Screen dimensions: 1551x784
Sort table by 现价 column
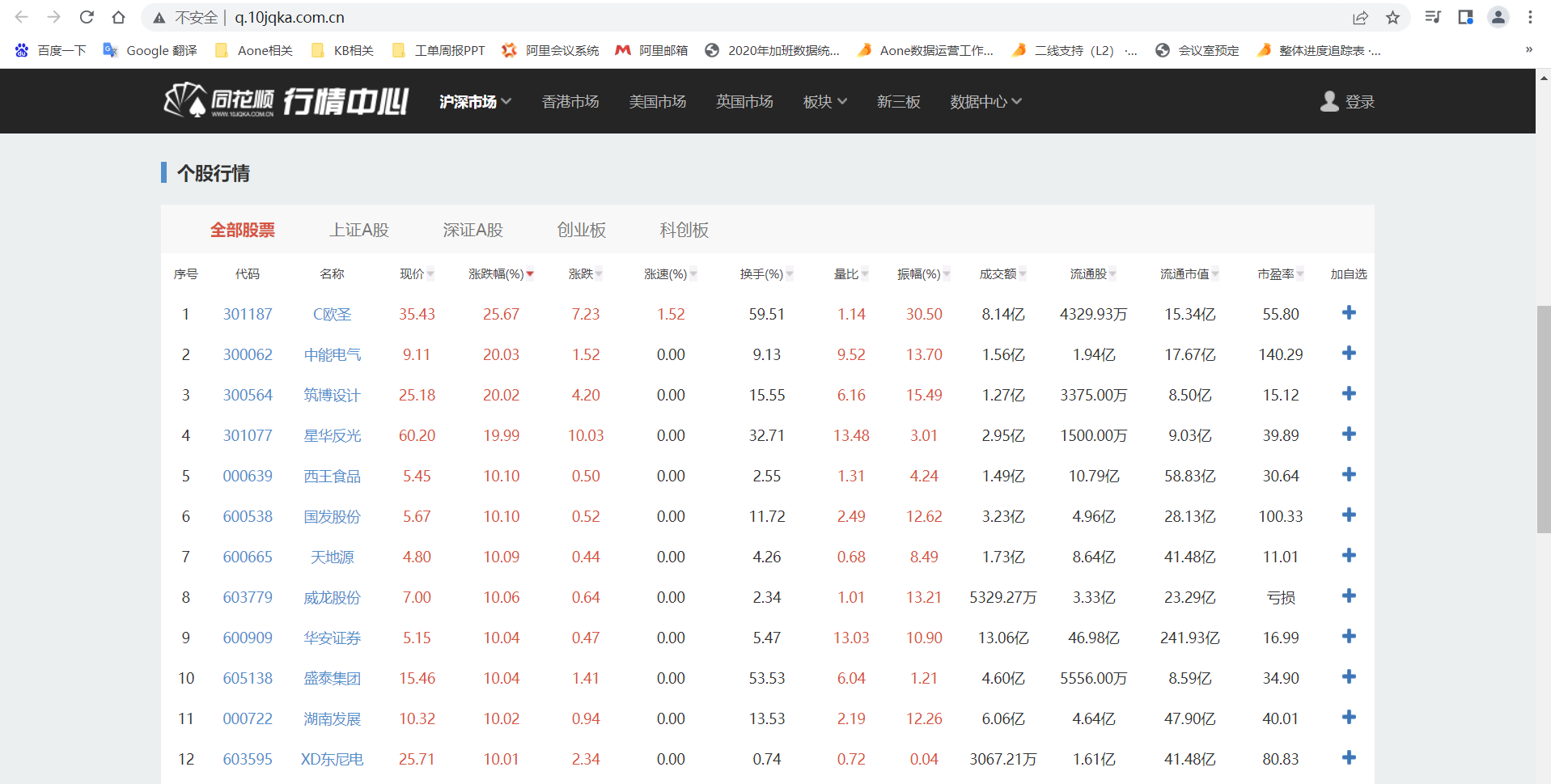(x=417, y=274)
